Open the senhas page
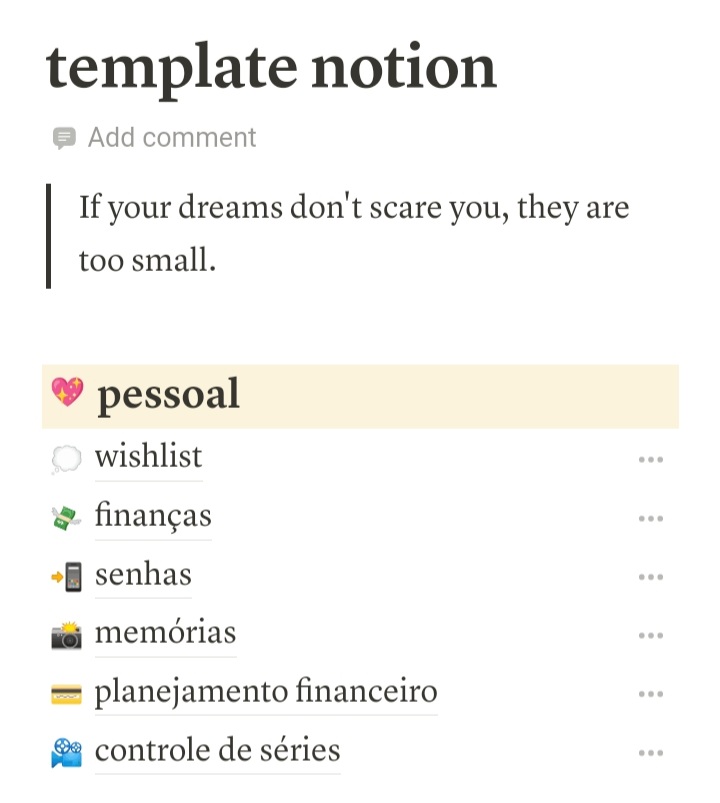720x803 pixels. click(x=143, y=574)
